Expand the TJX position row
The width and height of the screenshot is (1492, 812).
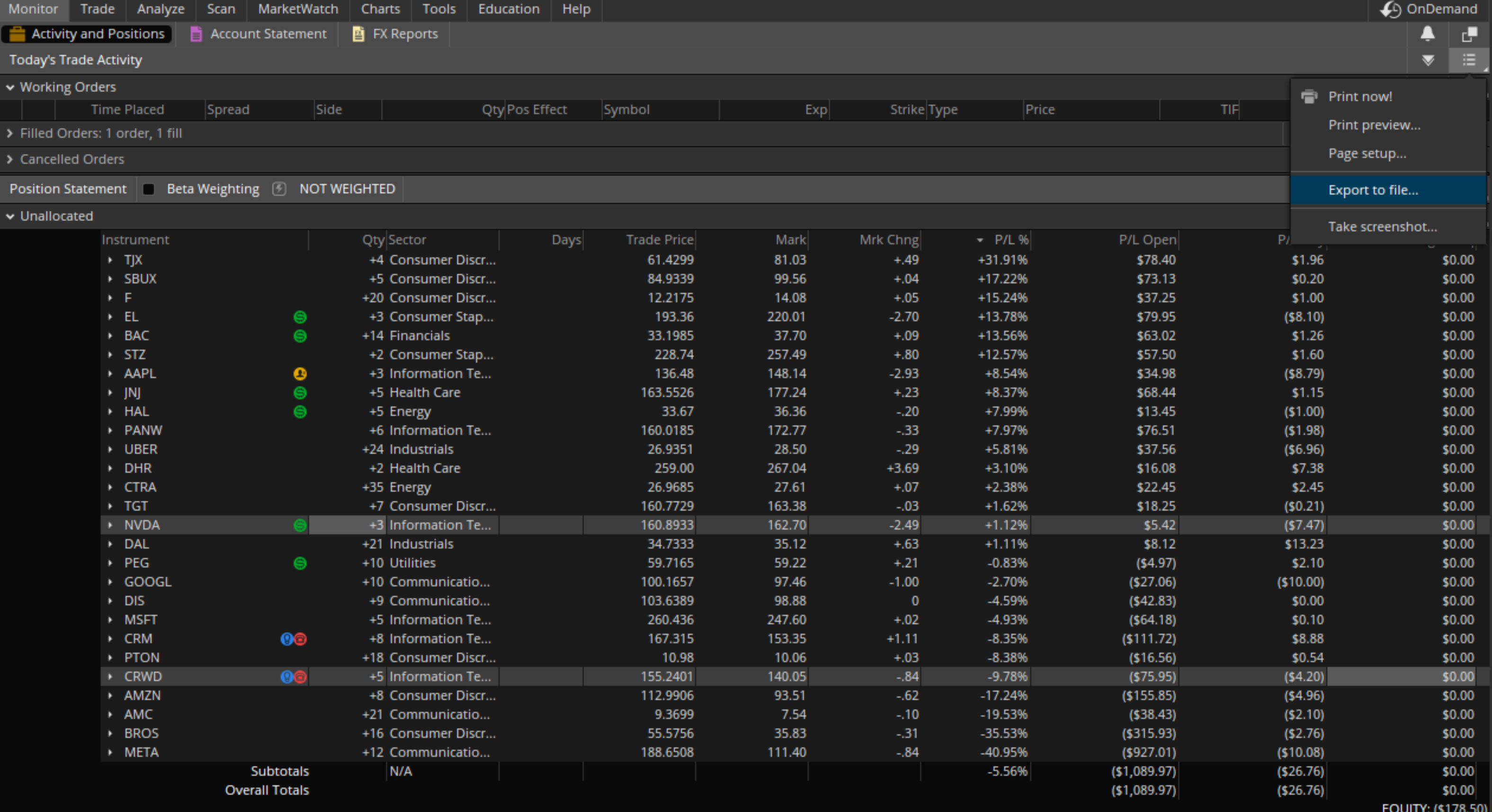click(110, 260)
